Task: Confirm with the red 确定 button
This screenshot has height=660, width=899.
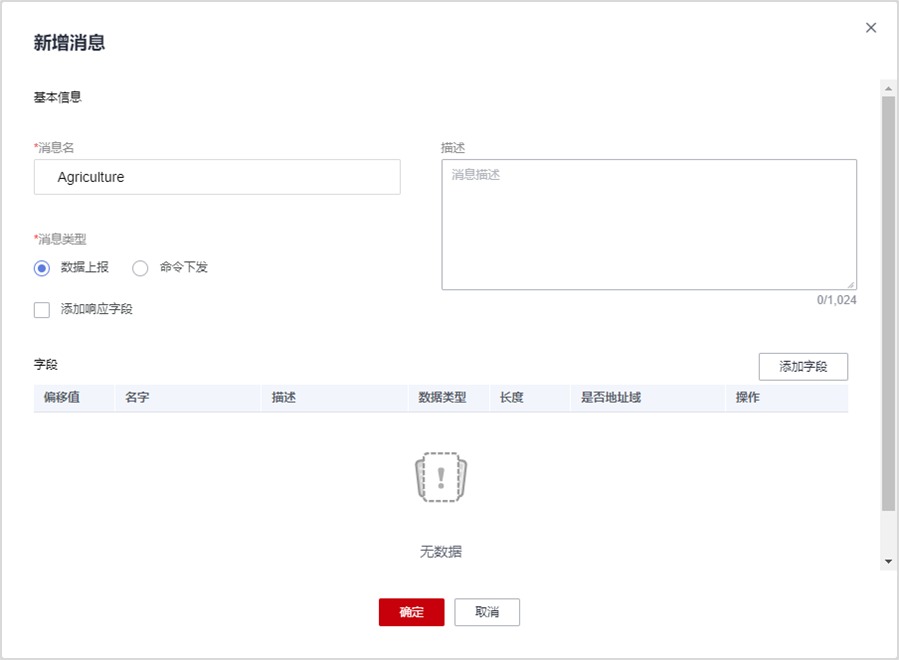Action: pos(411,612)
